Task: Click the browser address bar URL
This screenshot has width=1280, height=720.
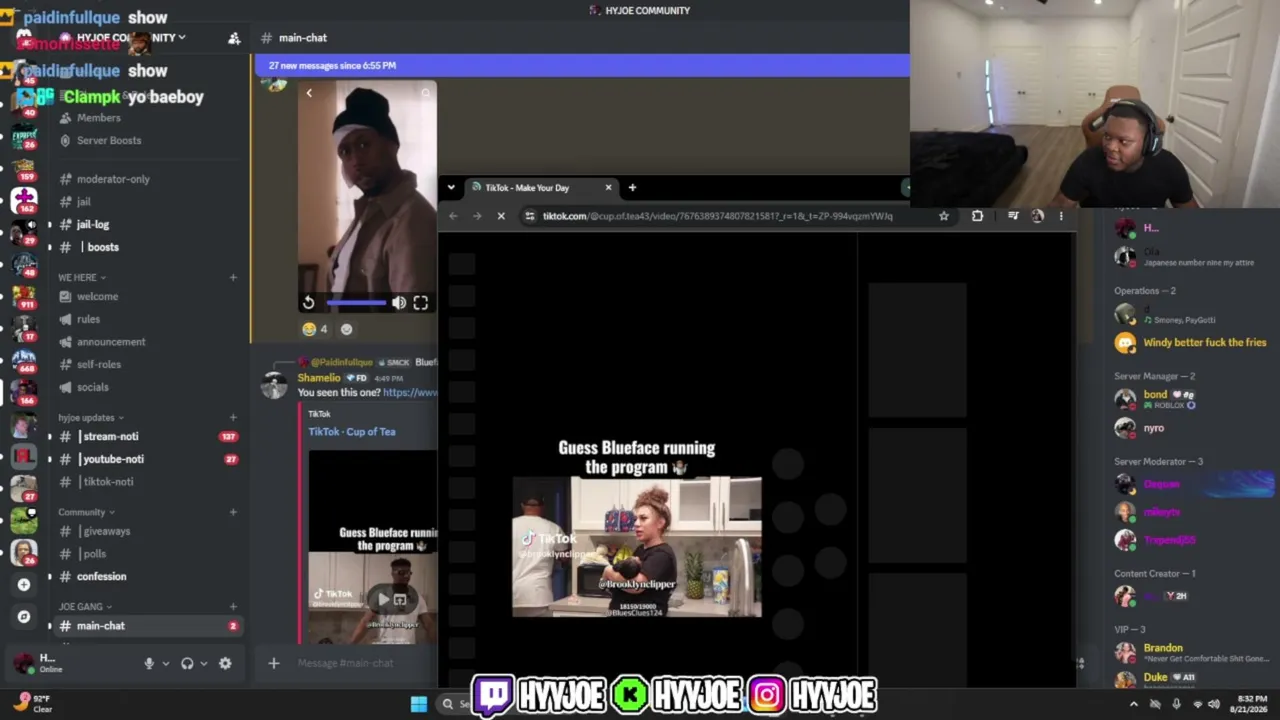Action: point(717,216)
